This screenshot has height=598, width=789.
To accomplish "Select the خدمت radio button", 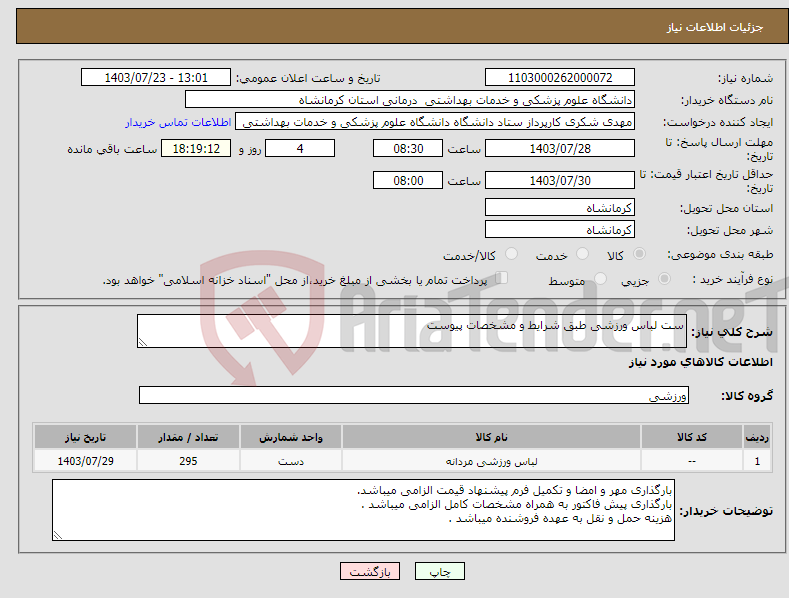I will 582,254.
